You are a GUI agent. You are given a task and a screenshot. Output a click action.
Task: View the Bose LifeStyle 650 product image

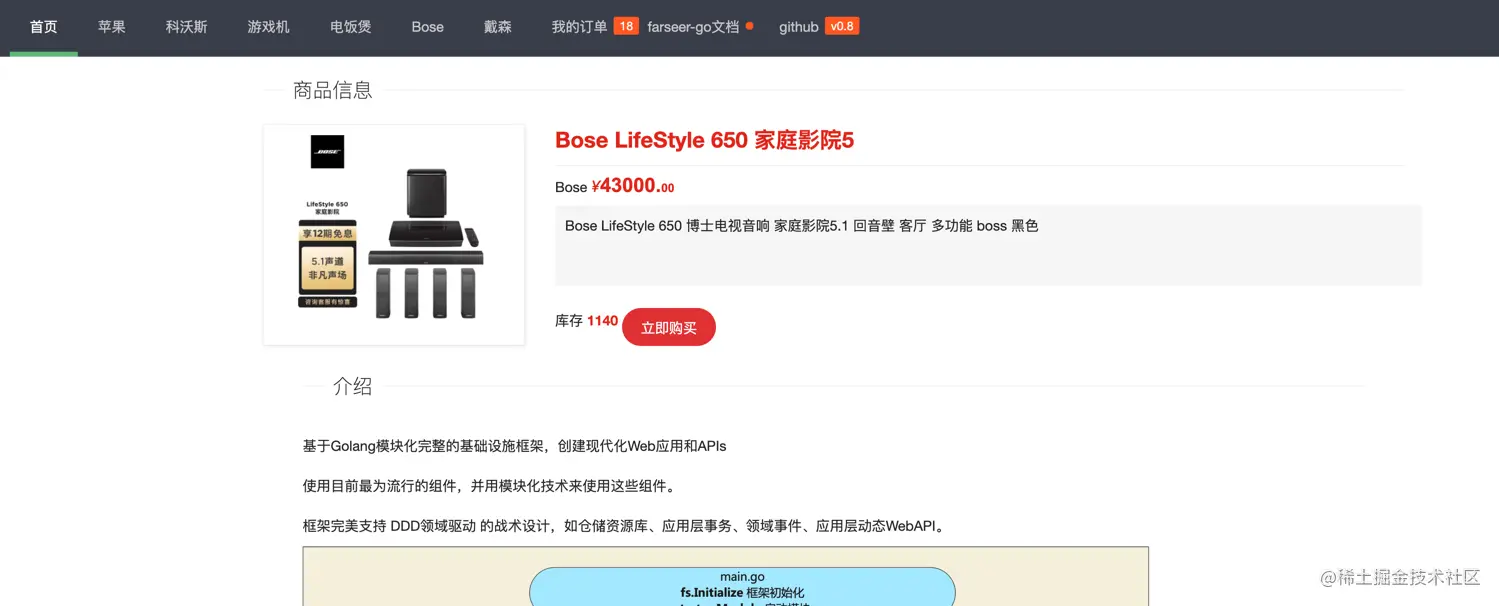(394, 235)
